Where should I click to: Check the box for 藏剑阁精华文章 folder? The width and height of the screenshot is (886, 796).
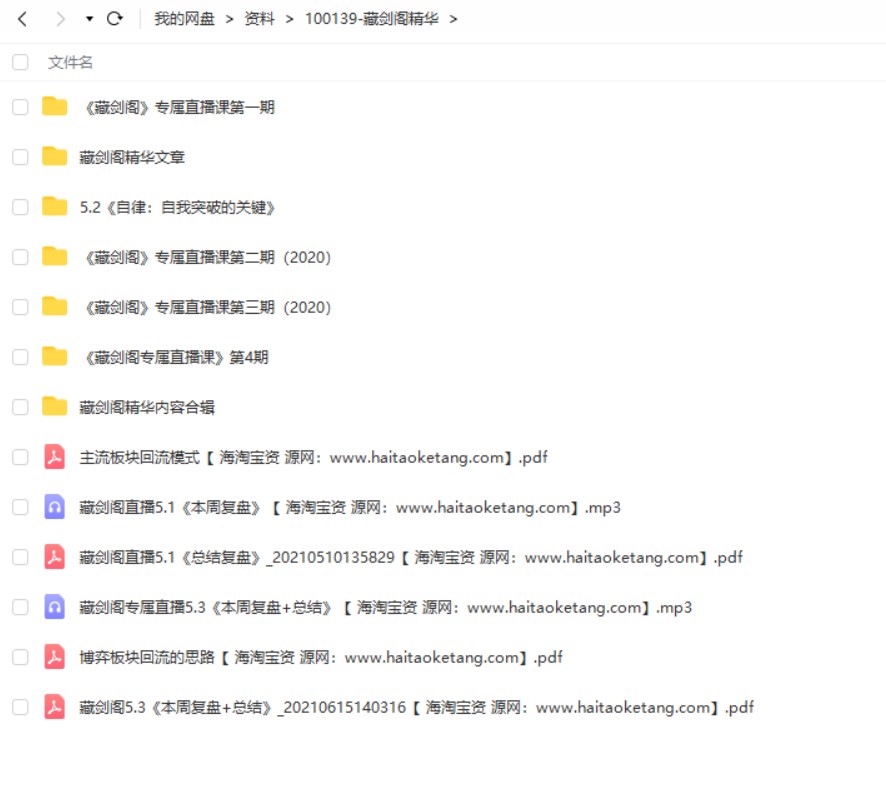pyautogui.click(x=20, y=157)
